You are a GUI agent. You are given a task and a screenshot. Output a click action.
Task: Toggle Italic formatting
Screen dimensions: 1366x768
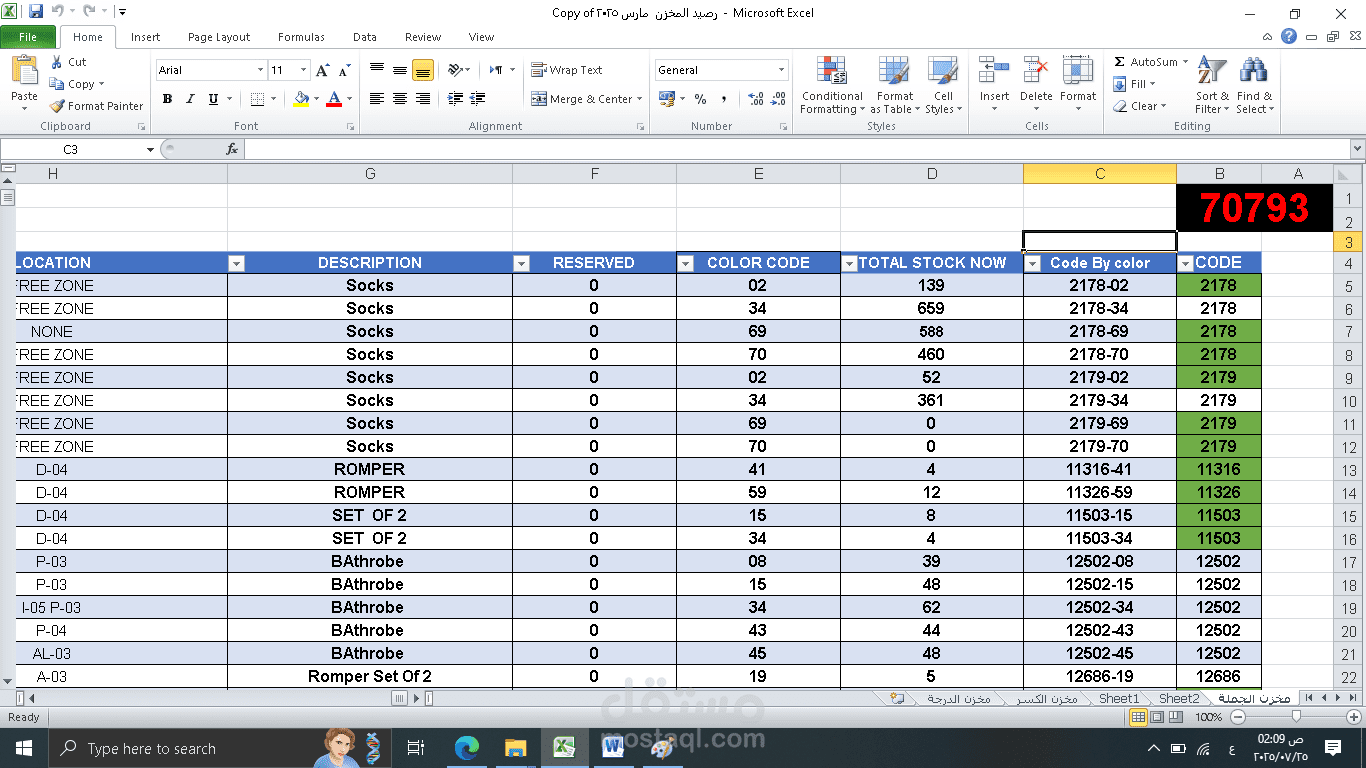pos(190,99)
